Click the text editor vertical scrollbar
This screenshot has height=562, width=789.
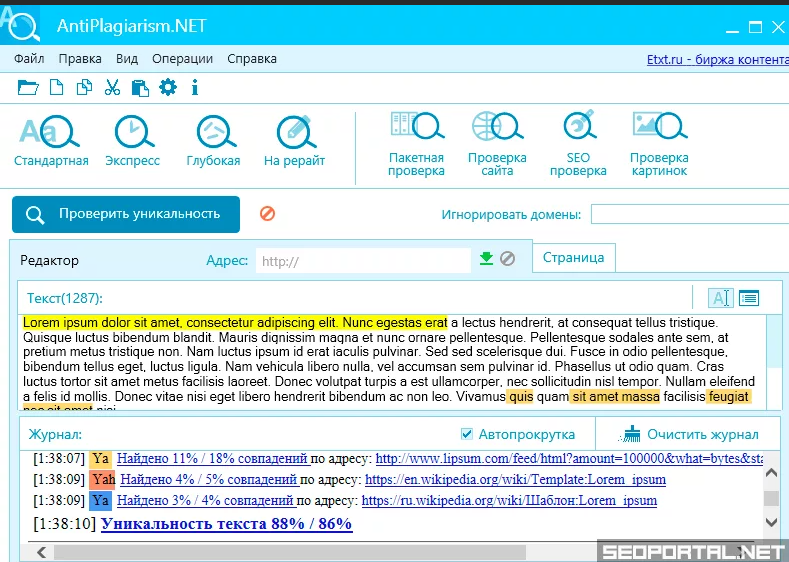pyautogui.click(x=774, y=362)
